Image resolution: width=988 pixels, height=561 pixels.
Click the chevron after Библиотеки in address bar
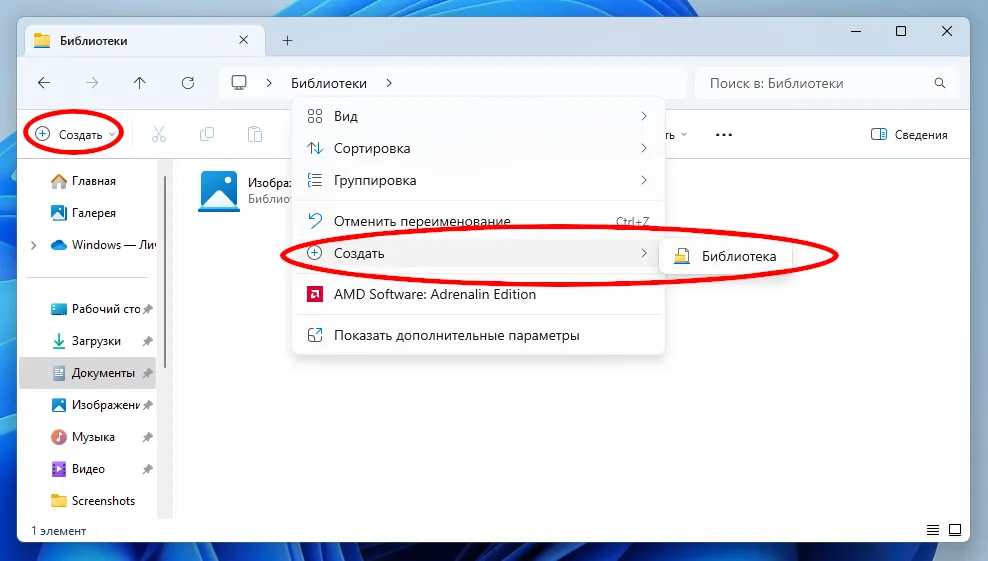point(389,83)
